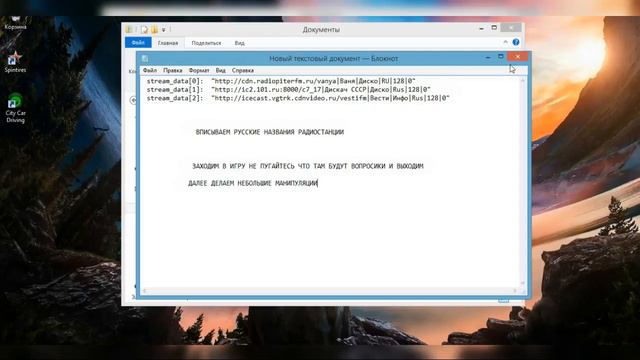Image resolution: width=640 pixels, height=360 pixels.
Task: Open Notepad's Справка menu
Action: tap(243, 70)
